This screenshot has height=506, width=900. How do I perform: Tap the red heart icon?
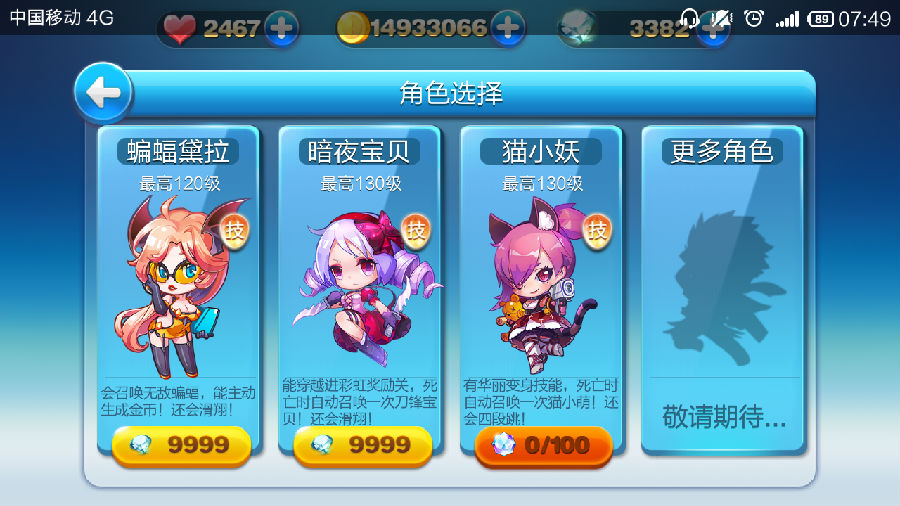point(179,28)
